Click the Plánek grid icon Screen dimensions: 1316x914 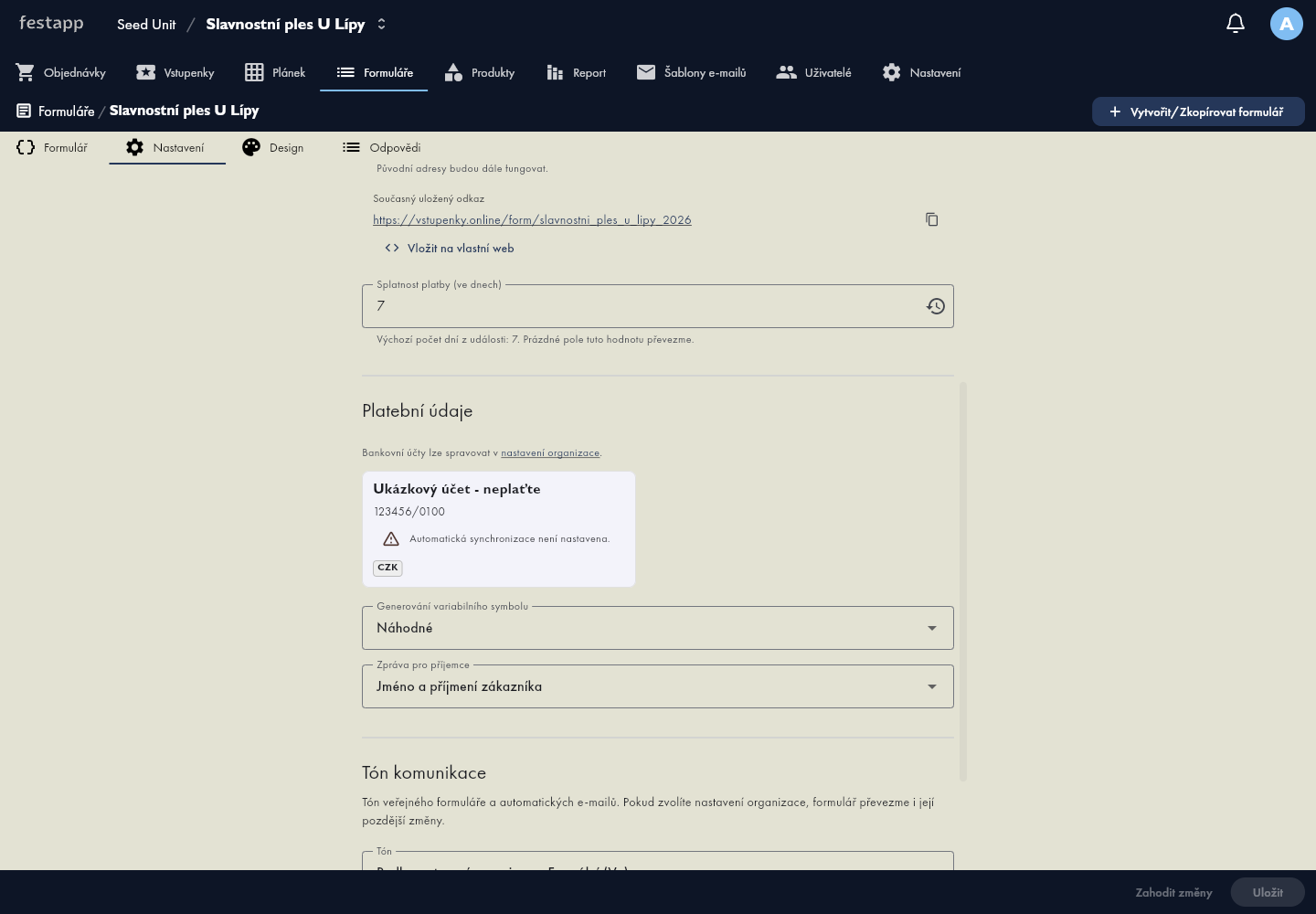pos(254,72)
